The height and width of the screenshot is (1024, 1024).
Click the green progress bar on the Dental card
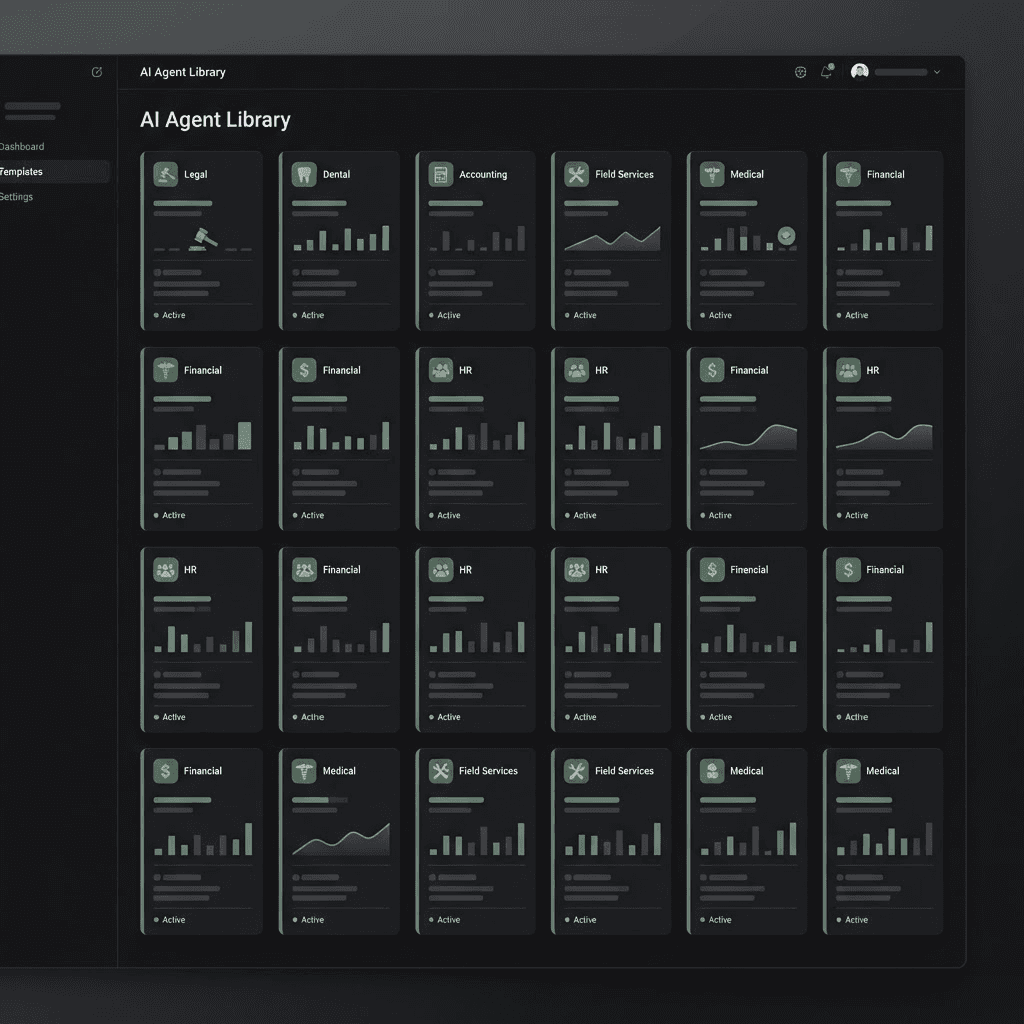point(319,203)
